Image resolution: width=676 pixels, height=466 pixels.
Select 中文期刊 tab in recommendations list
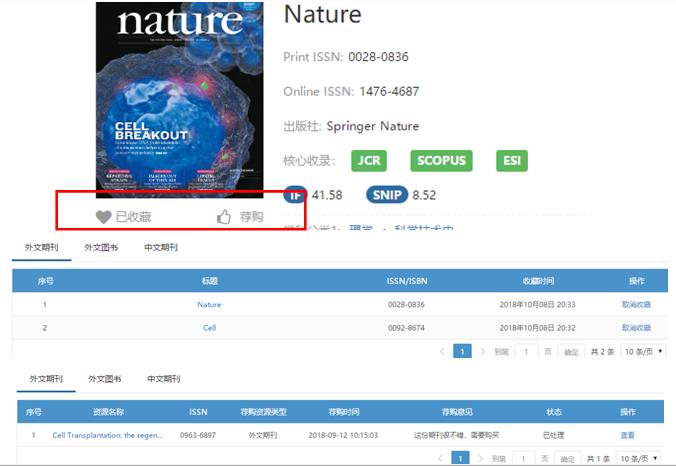pos(164,379)
